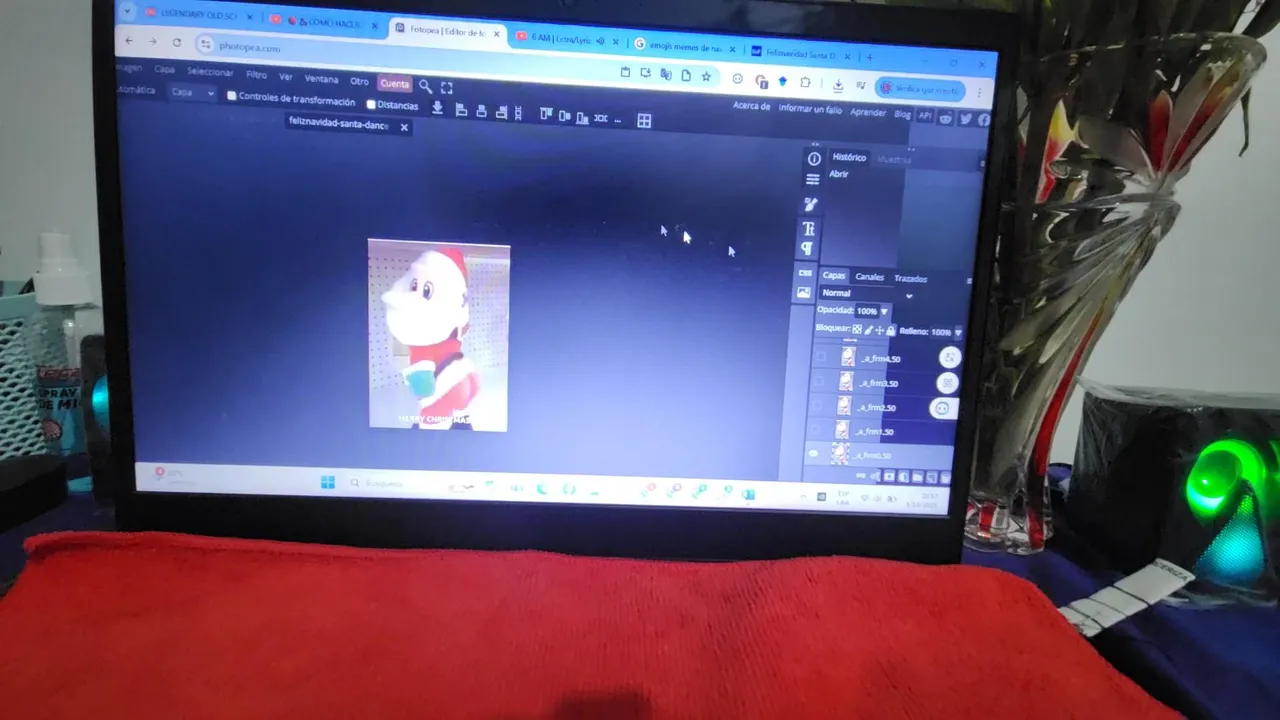Show the _a_frm4.50 layer visibility box
1280x720 pixels.
(822, 356)
